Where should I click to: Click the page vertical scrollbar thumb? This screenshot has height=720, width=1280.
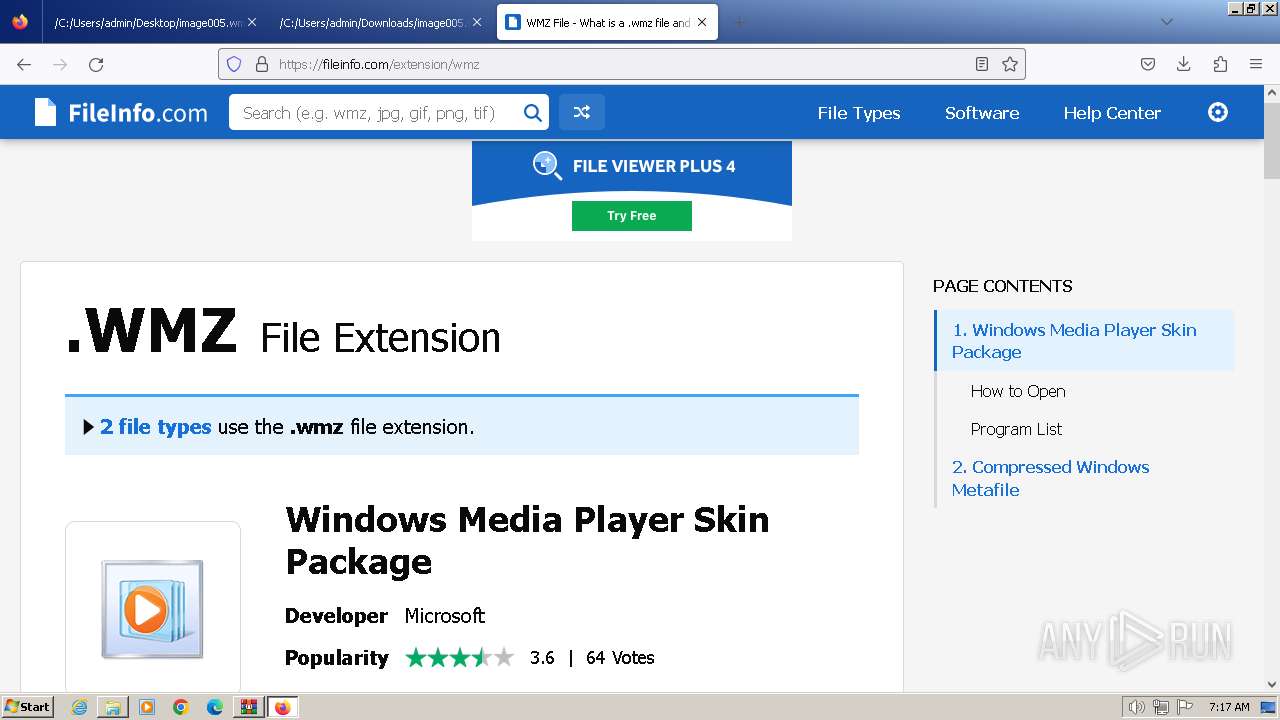click(x=1272, y=140)
